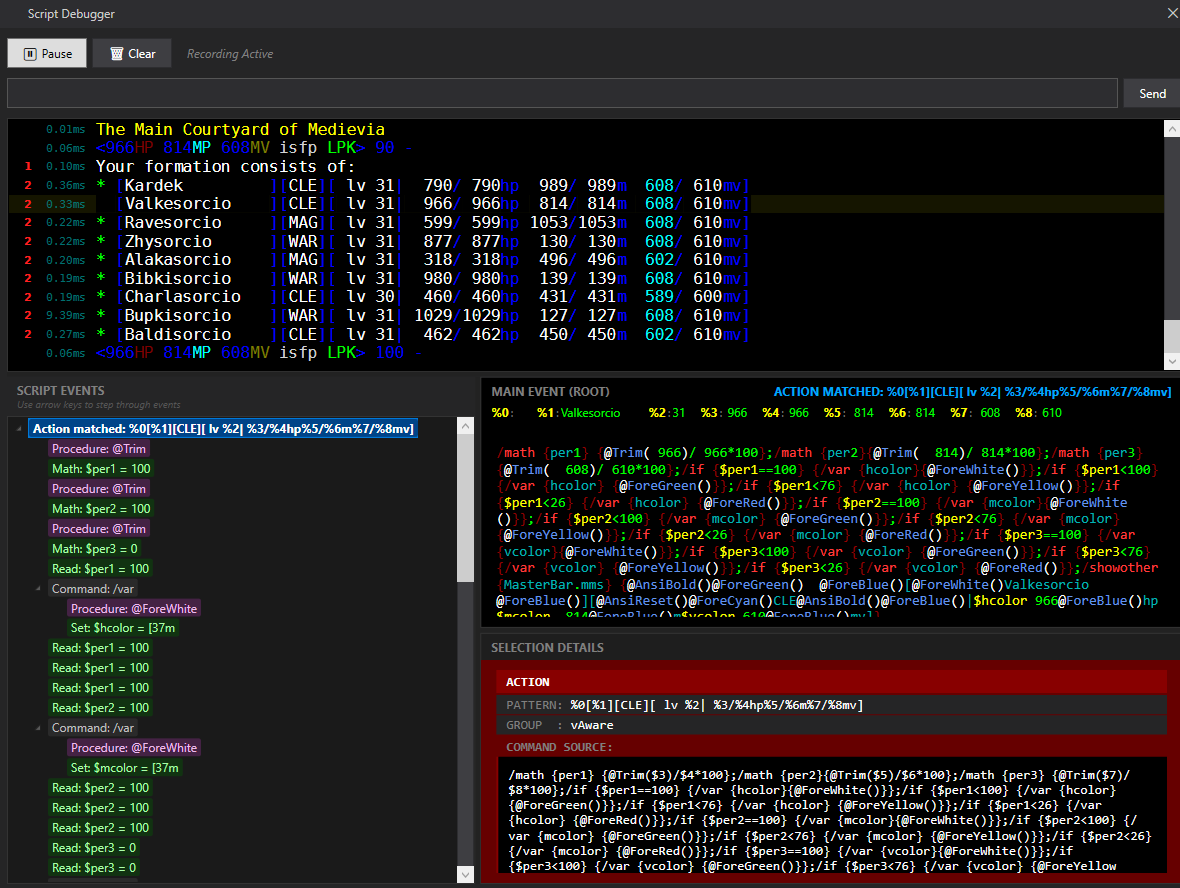Select the Bupkisorcio formation line
1180x888 pixels.
coord(585,315)
